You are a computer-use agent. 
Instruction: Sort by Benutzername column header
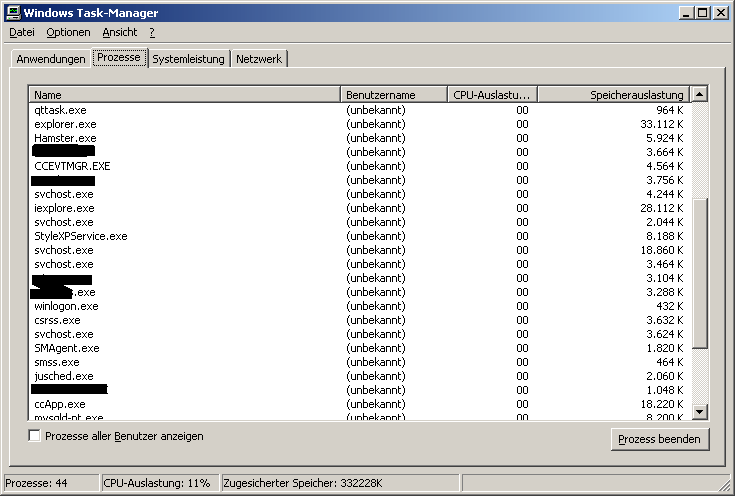pyautogui.click(x=394, y=95)
